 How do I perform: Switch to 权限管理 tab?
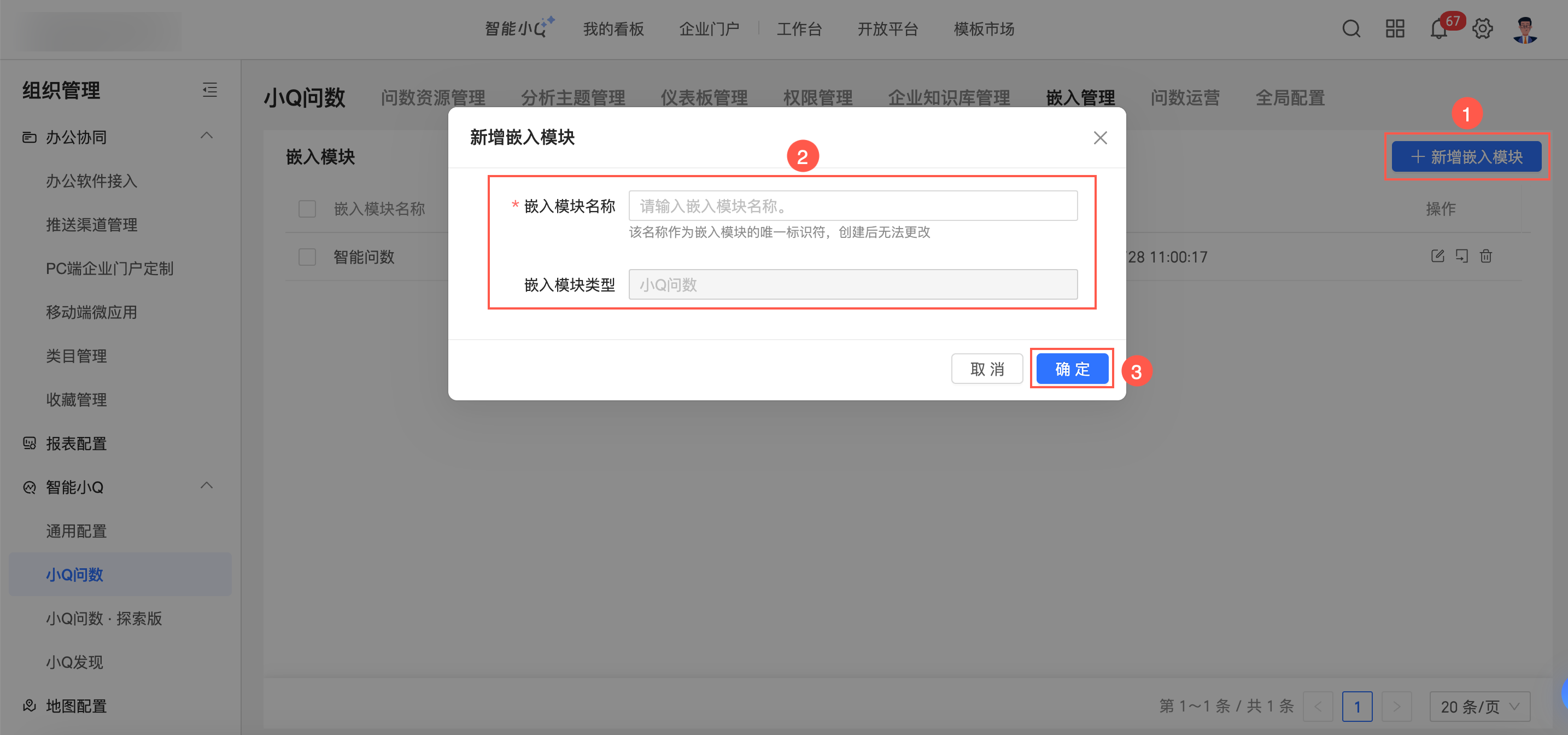[817, 97]
